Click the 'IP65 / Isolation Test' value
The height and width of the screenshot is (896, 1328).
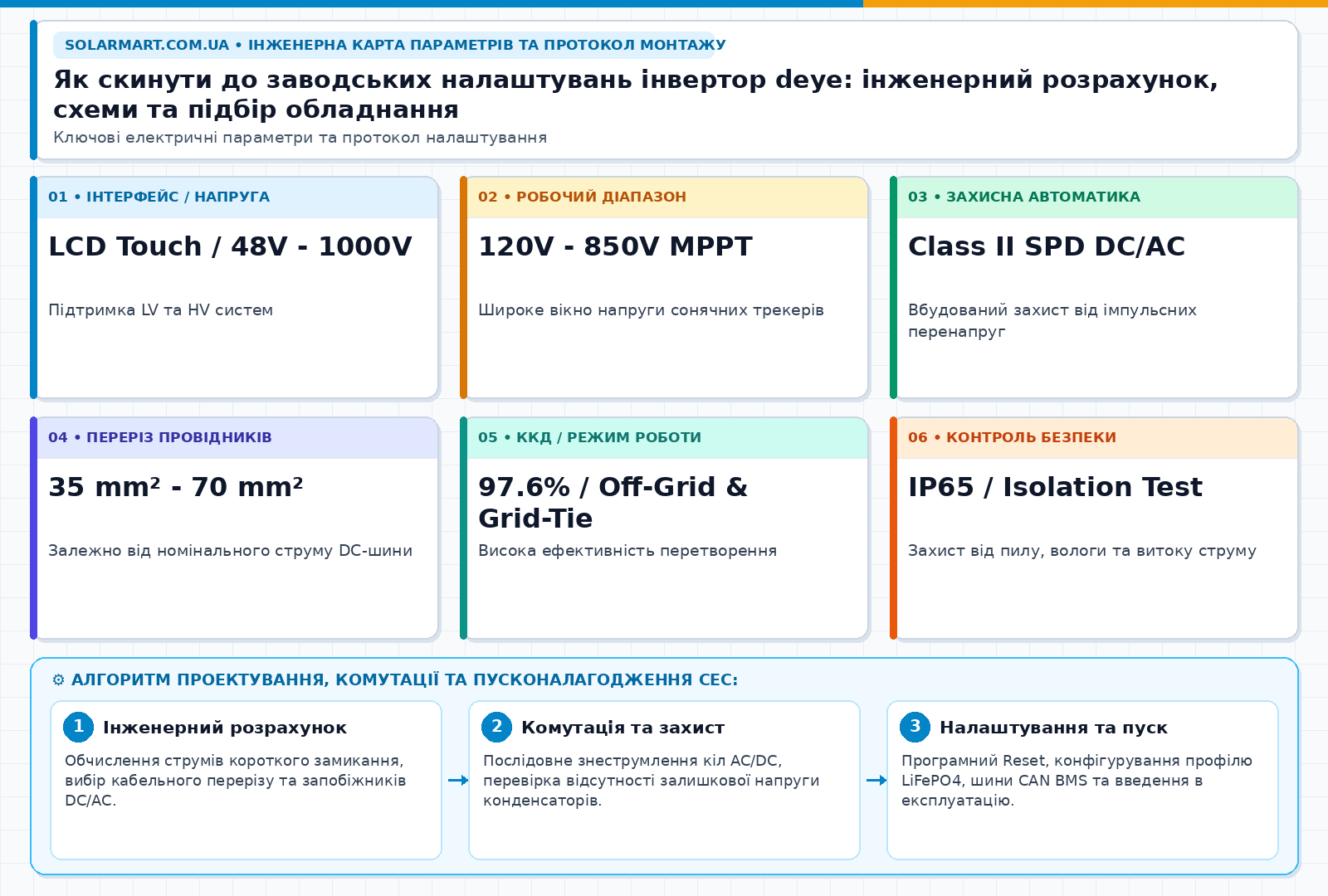1055,487
